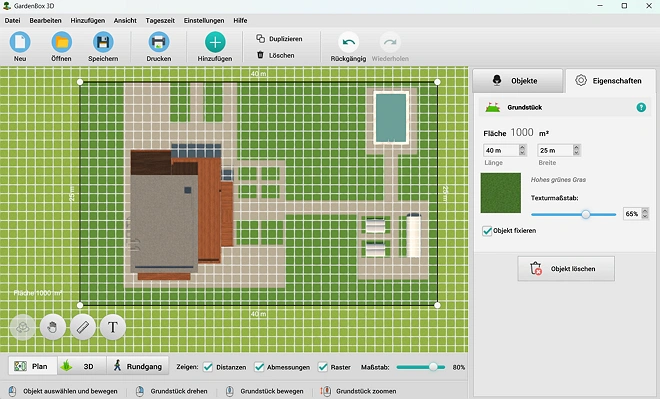Uncheck Objekt fixieren
The width and height of the screenshot is (660, 399).
click(x=487, y=231)
